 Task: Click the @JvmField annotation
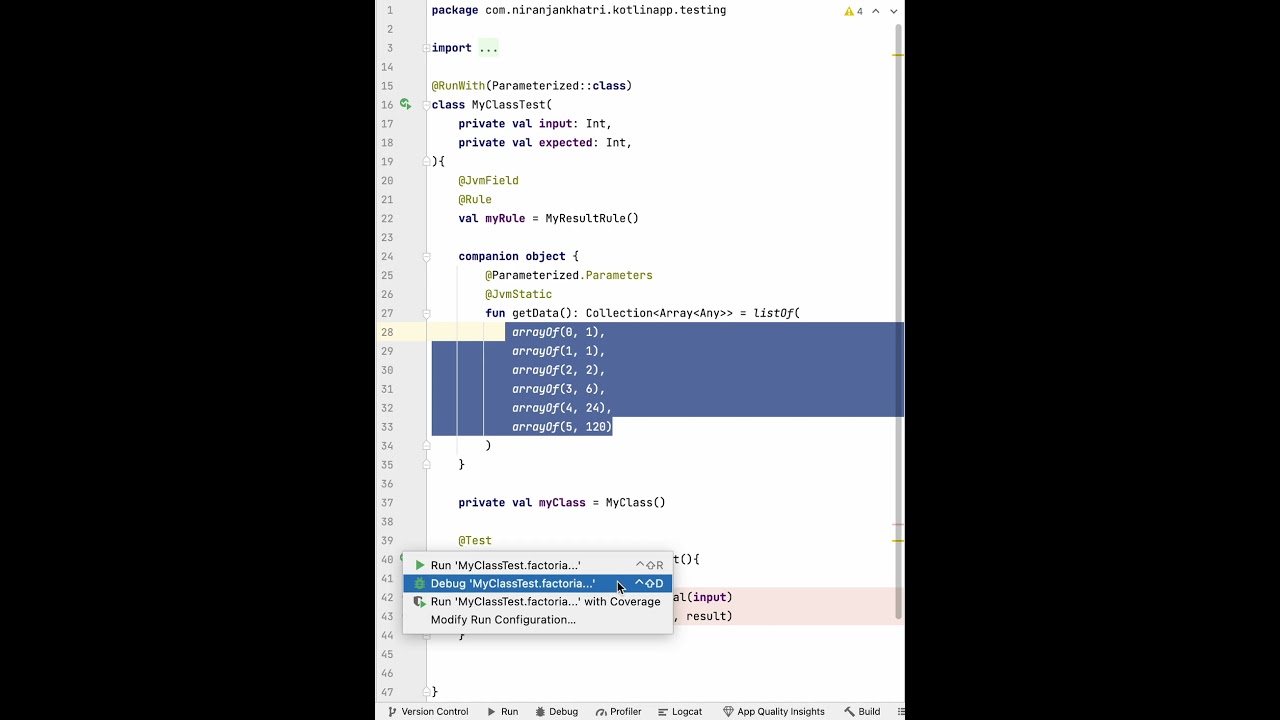click(x=488, y=181)
